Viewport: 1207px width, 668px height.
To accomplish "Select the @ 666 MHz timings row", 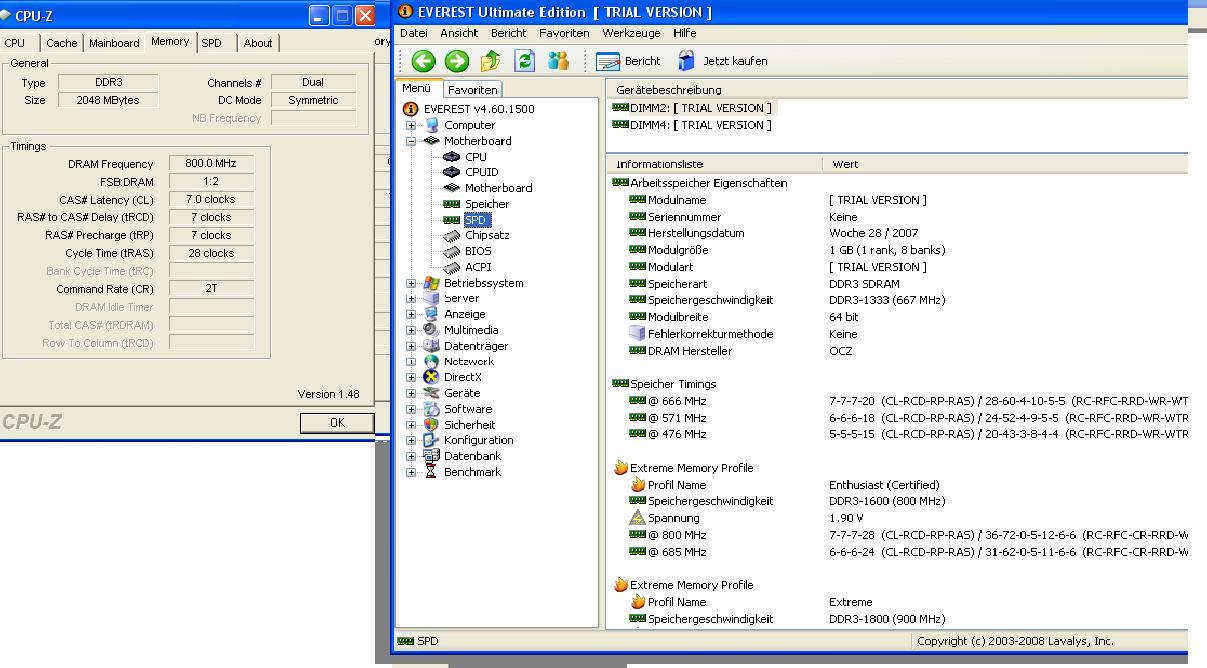I will coord(898,401).
